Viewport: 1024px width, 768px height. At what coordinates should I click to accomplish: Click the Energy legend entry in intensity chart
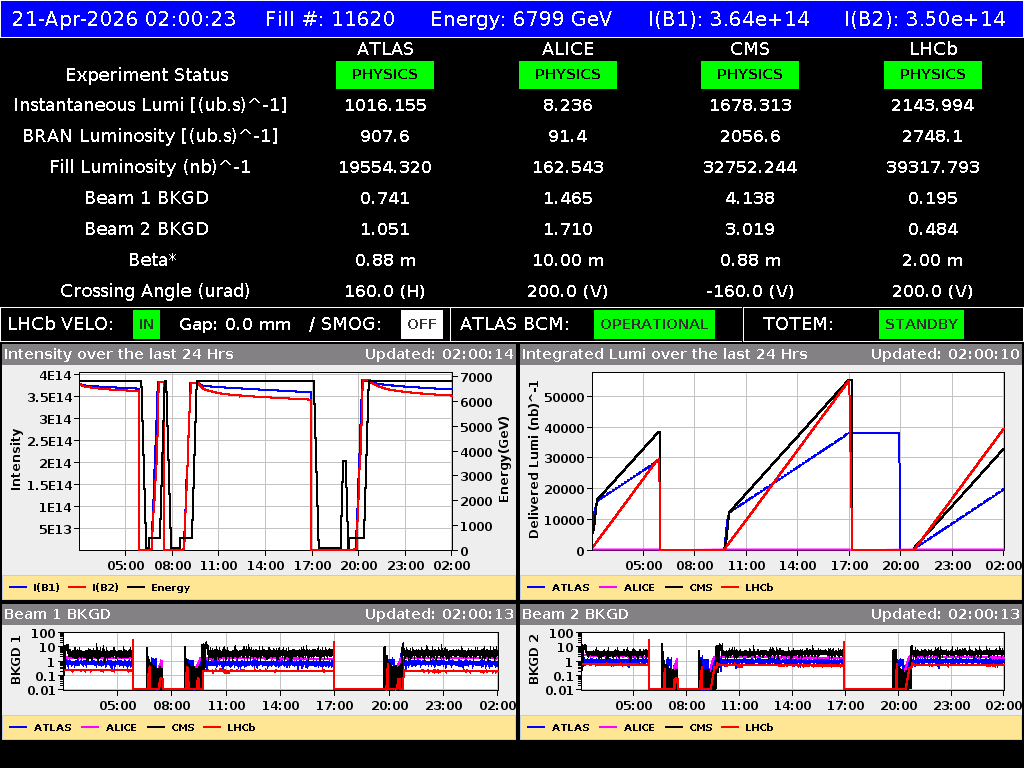tap(159, 587)
